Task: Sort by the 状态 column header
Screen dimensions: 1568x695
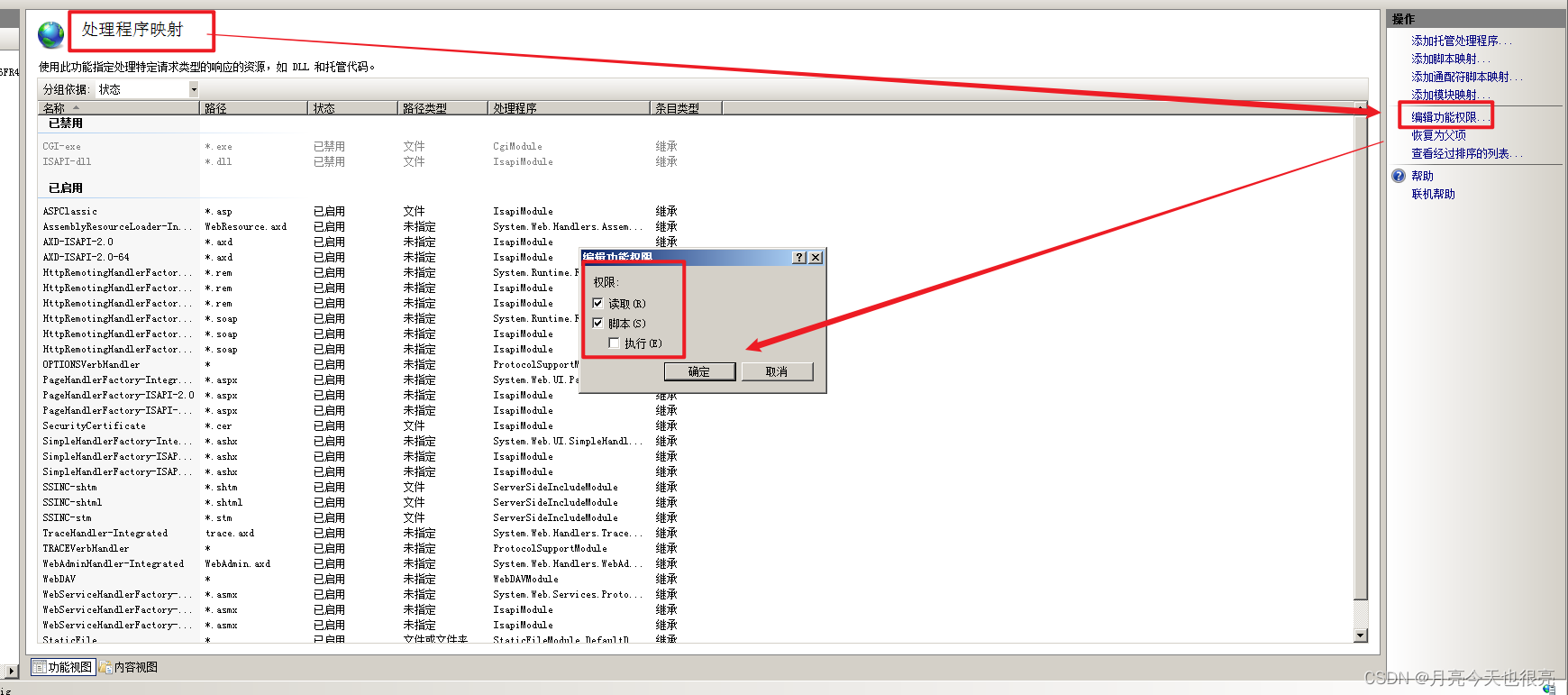Action: pyautogui.click(x=352, y=108)
